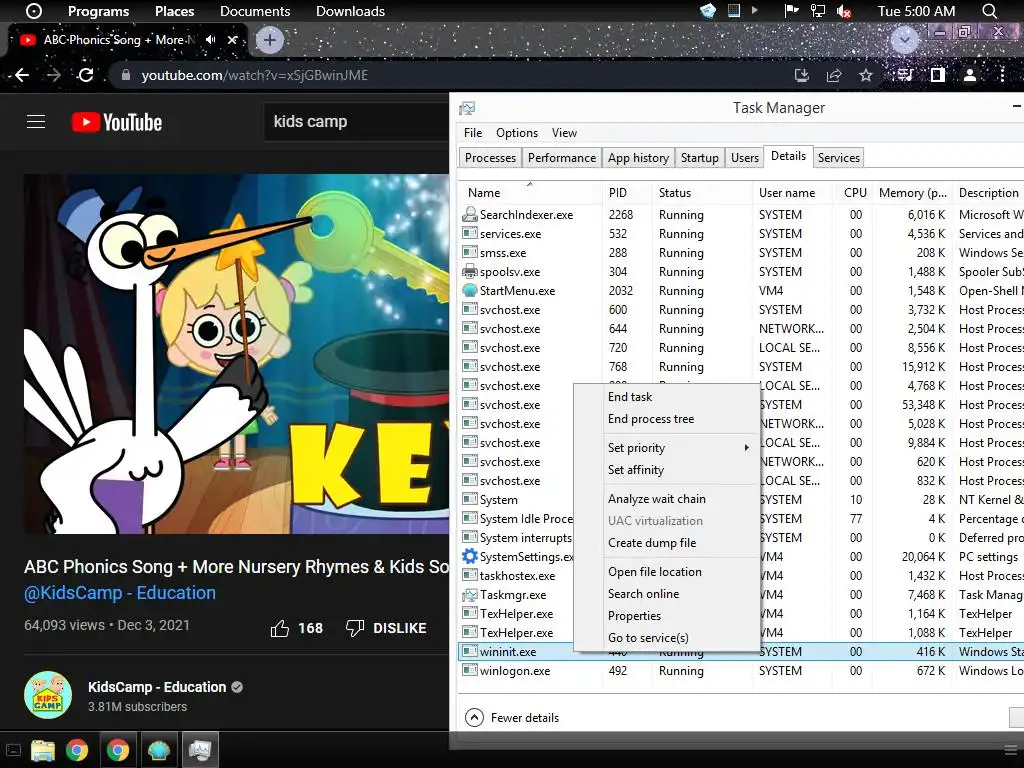Select Open file location
The height and width of the screenshot is (768, 1024).
coord(666,572)
